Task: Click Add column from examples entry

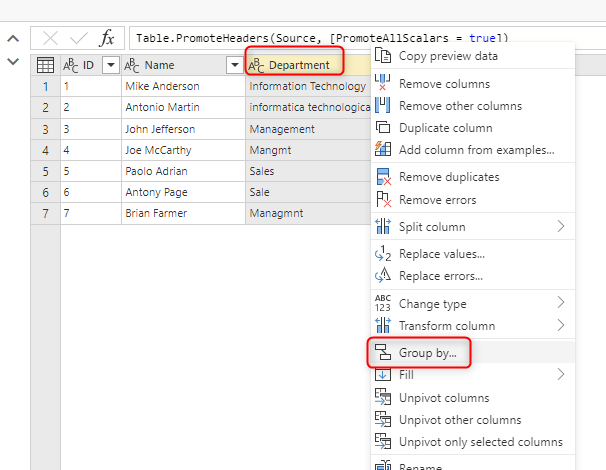Action: click(476, 150)
